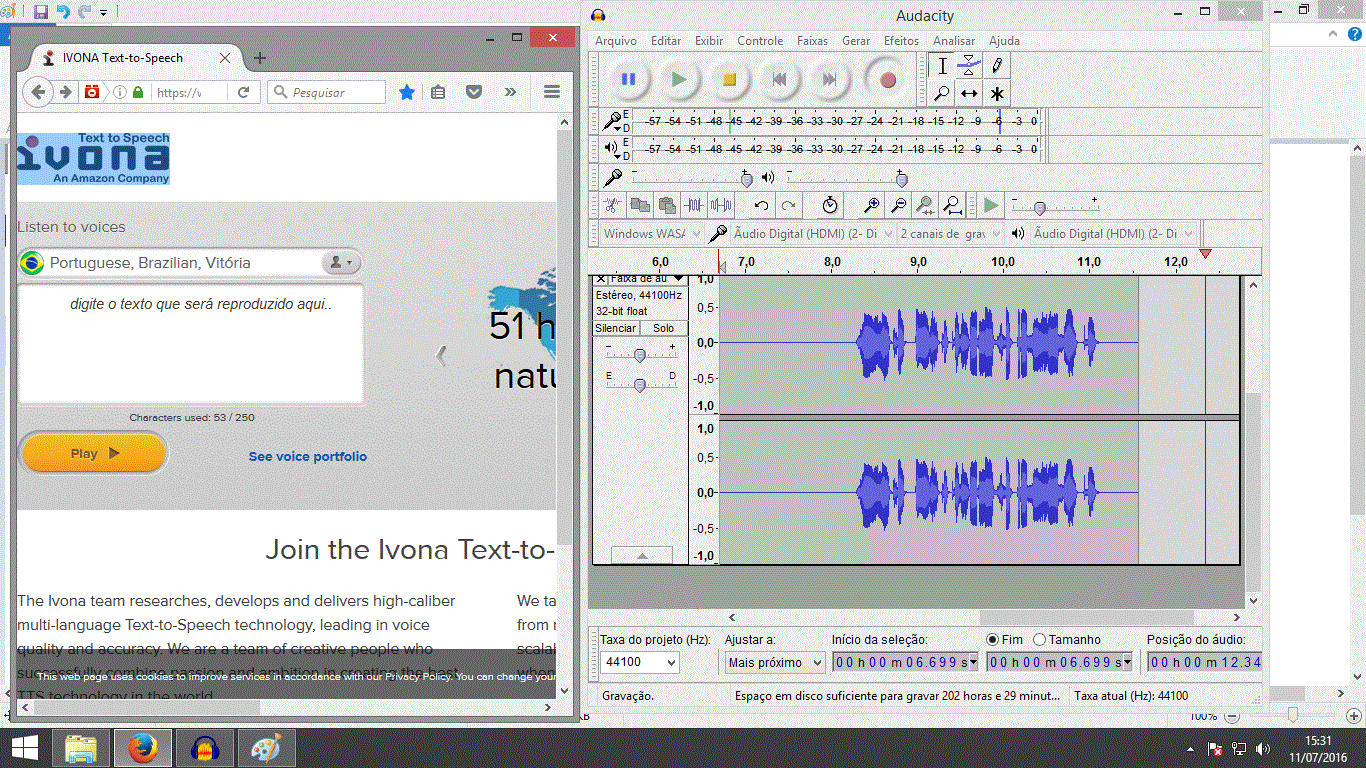Open the 'See voice portfolio' link
Screen dimensions: 1366x768
308,456
